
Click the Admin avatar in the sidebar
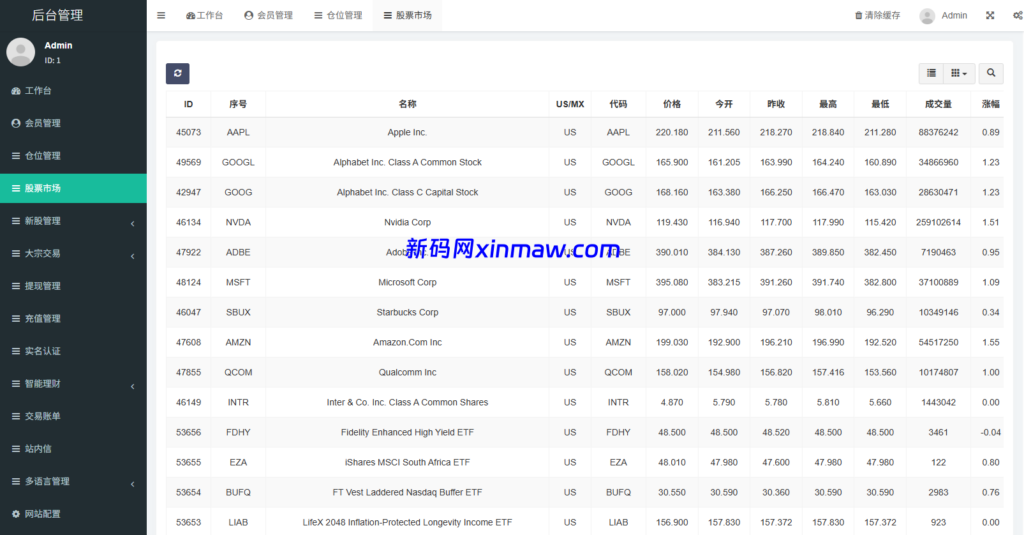21,52
